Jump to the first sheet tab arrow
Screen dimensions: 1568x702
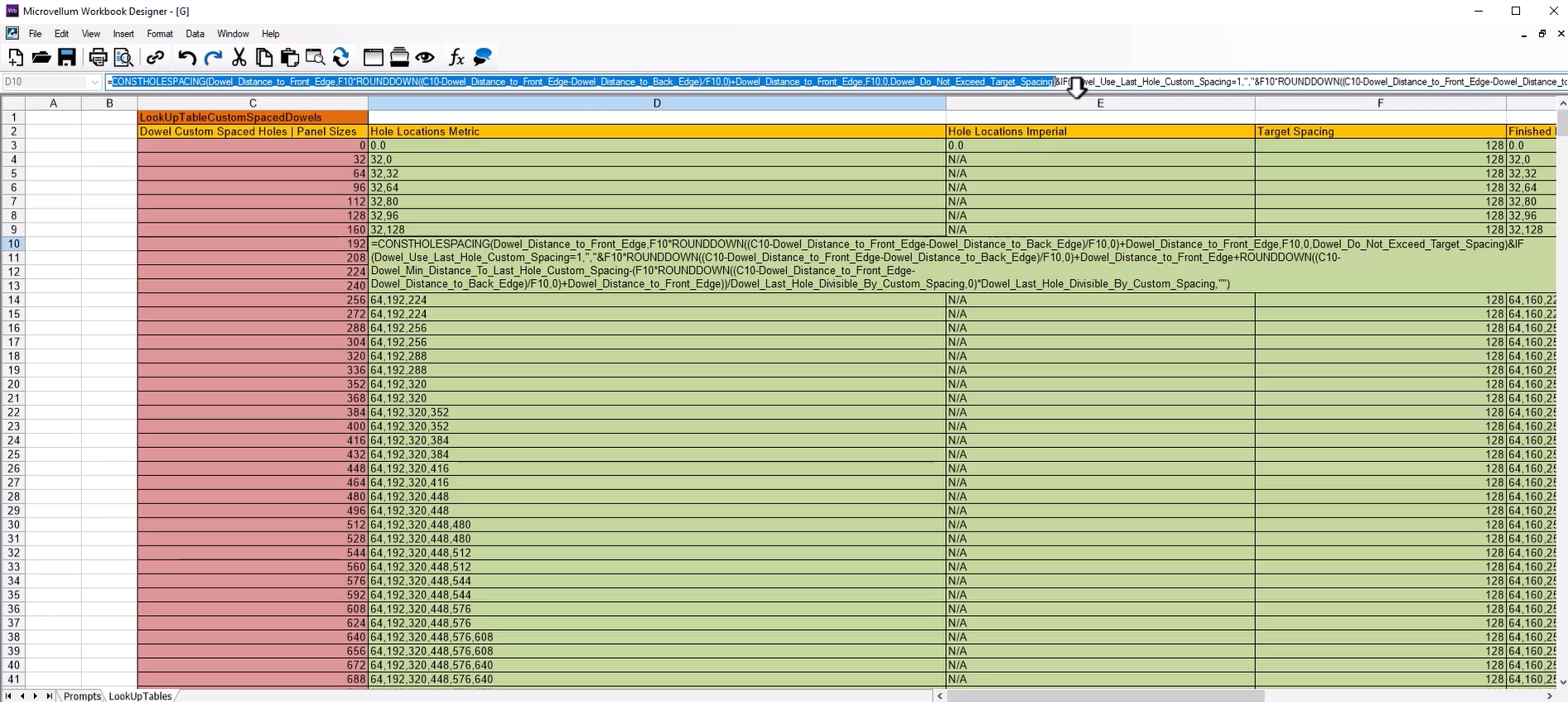(8, 696)
